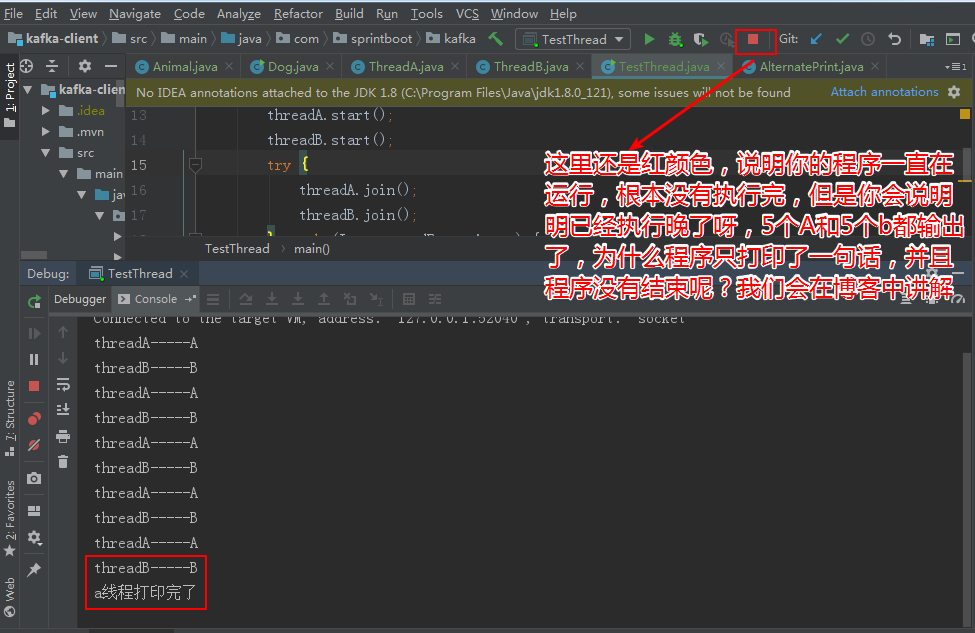Click up arrow in console gutter
This screenshot has height=633, width=975.
point(63,332)
